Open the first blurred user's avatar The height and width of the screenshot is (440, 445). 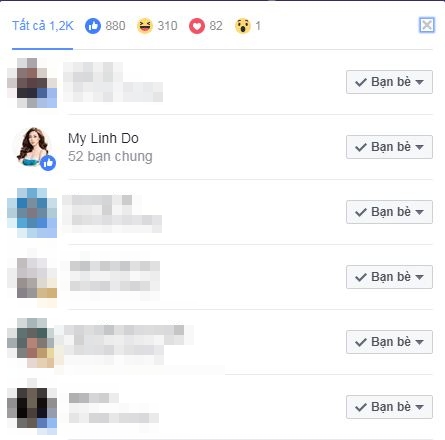(x=32, y=83)
